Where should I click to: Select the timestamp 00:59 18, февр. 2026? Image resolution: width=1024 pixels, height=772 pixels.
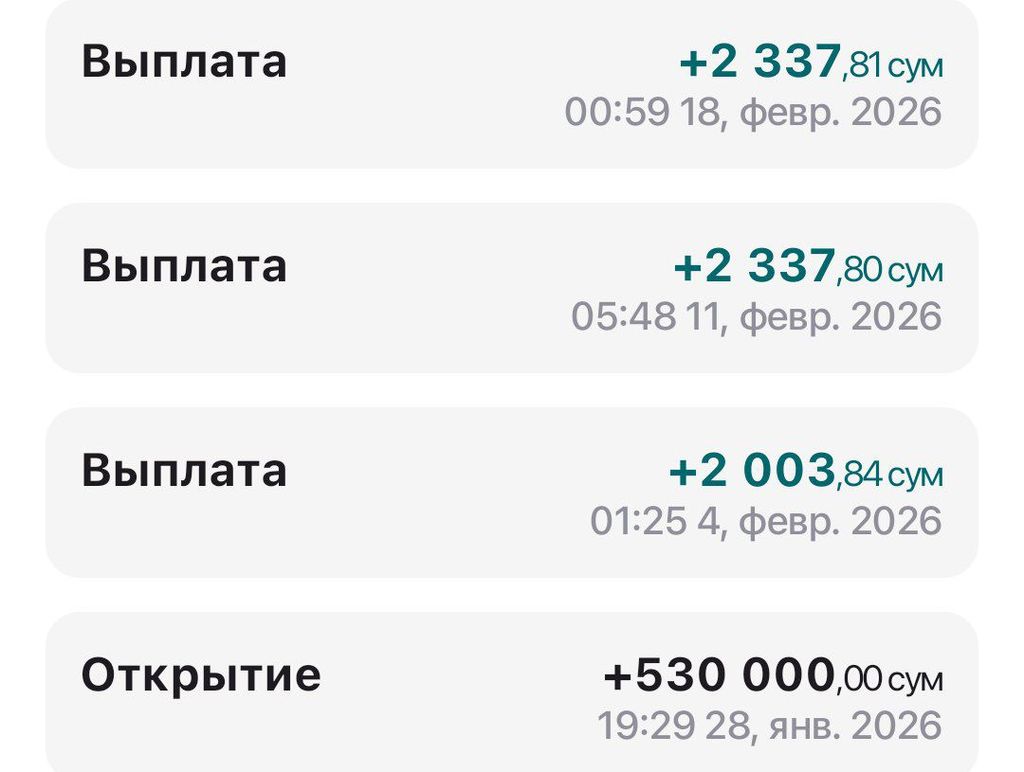(753, 112)
